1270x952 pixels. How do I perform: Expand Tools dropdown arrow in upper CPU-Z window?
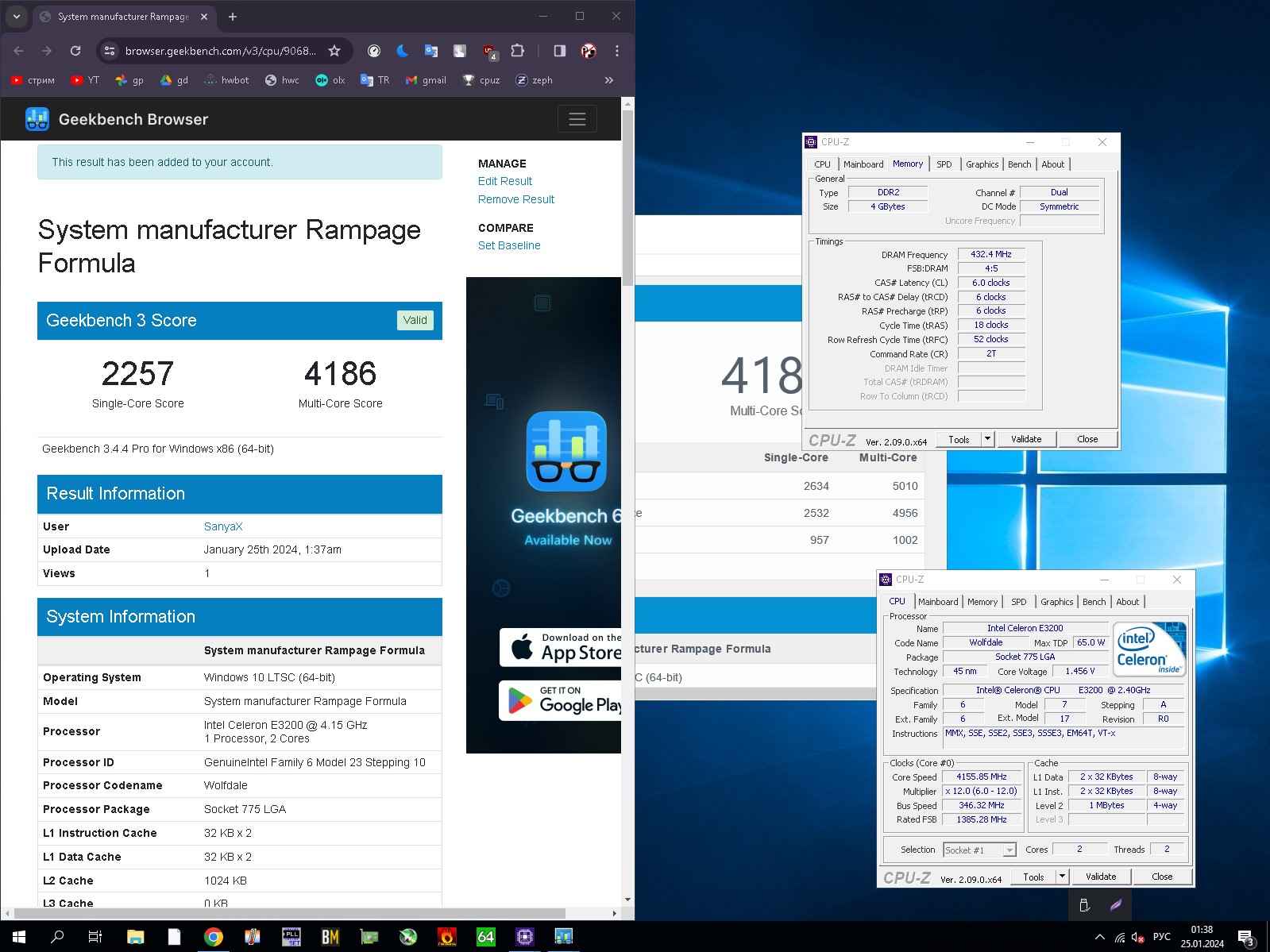pyautogui.click(x=987, y=439)
